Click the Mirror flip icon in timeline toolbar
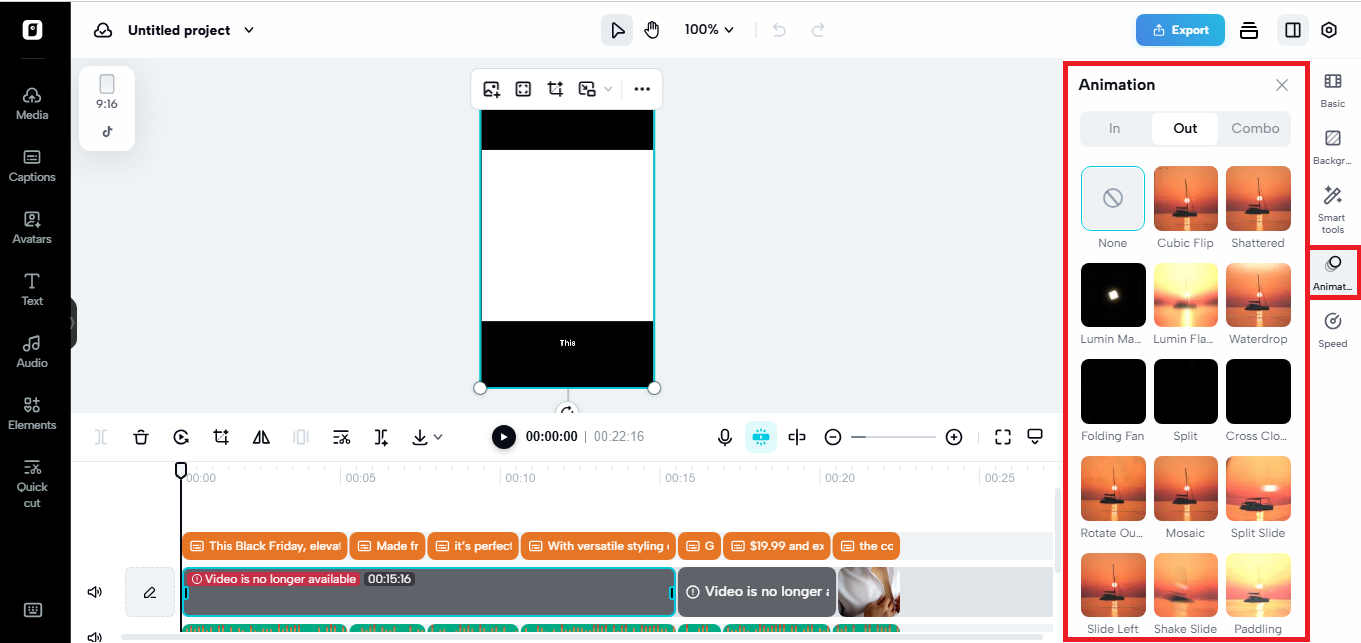This screenshot has width=1361, height=643. 261,437
